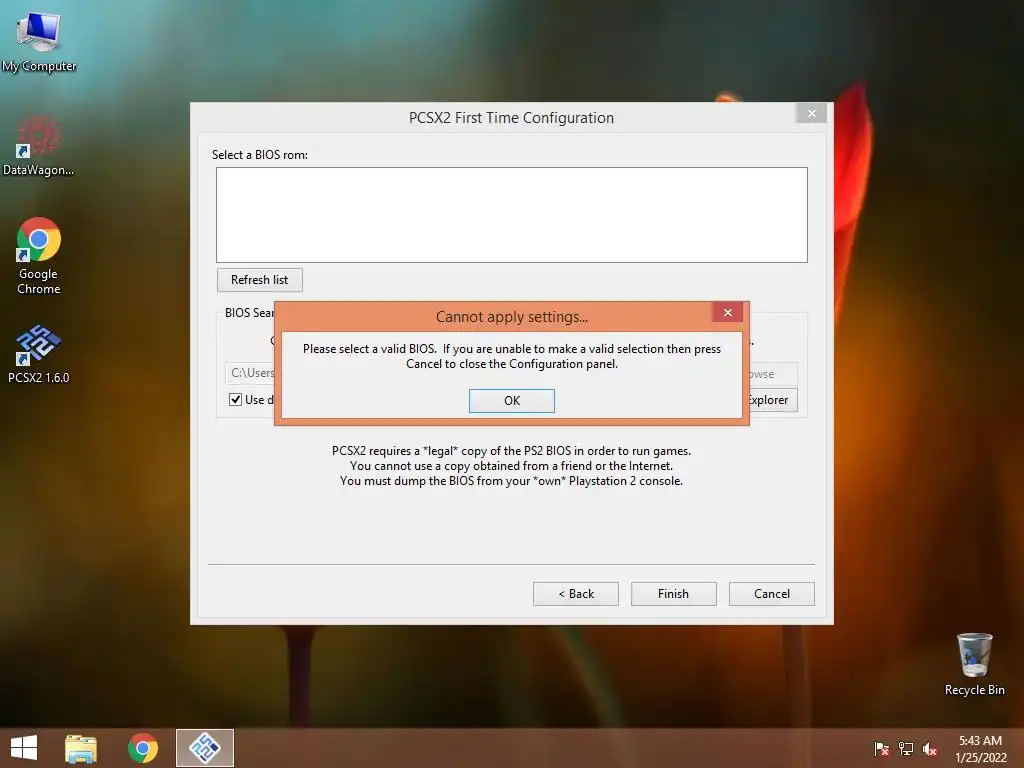Open network status tray icon
The width and height of the screenshot is (1024, 768).
tap(906, 749)
